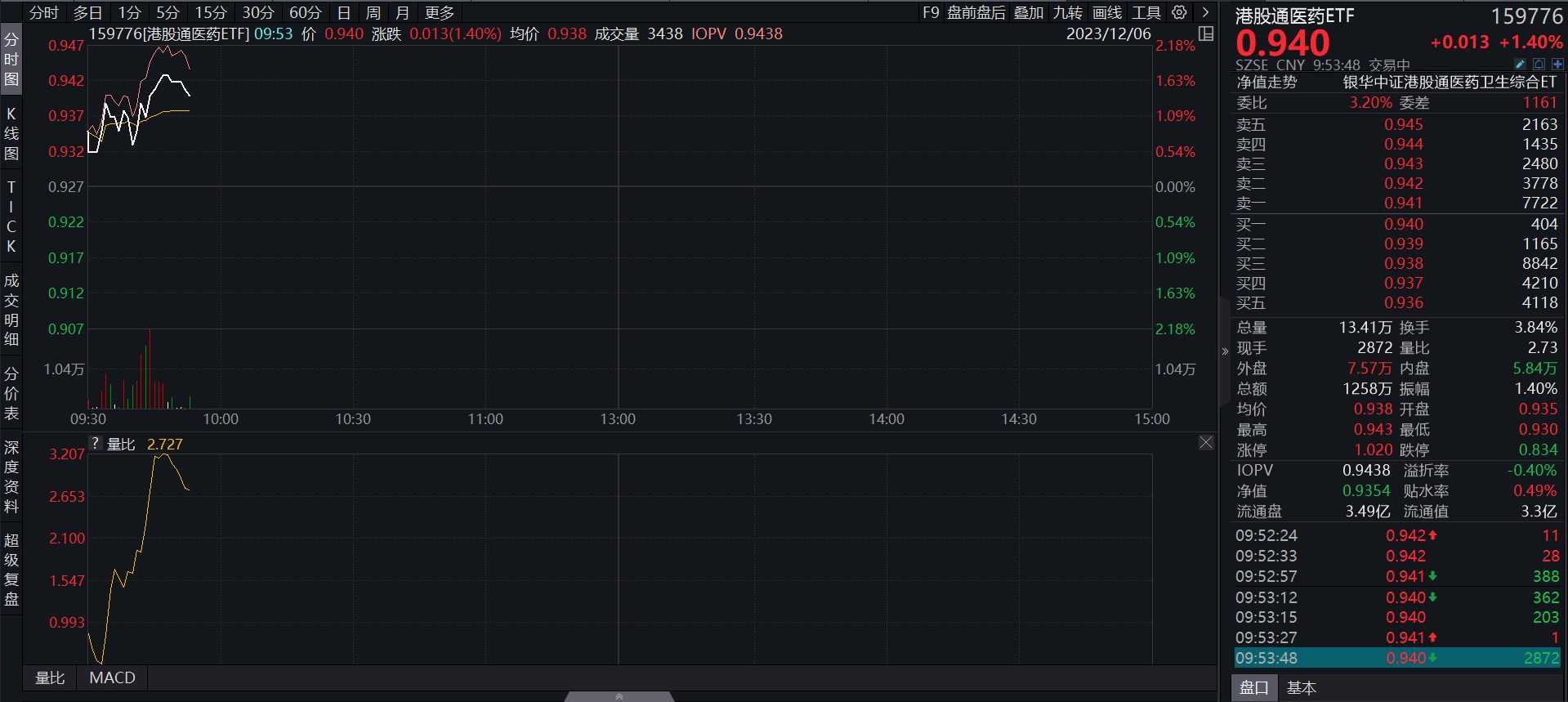1568x702 pixels.
Task: Select the MACD indicator tab
Action: (x=112, y=677)
